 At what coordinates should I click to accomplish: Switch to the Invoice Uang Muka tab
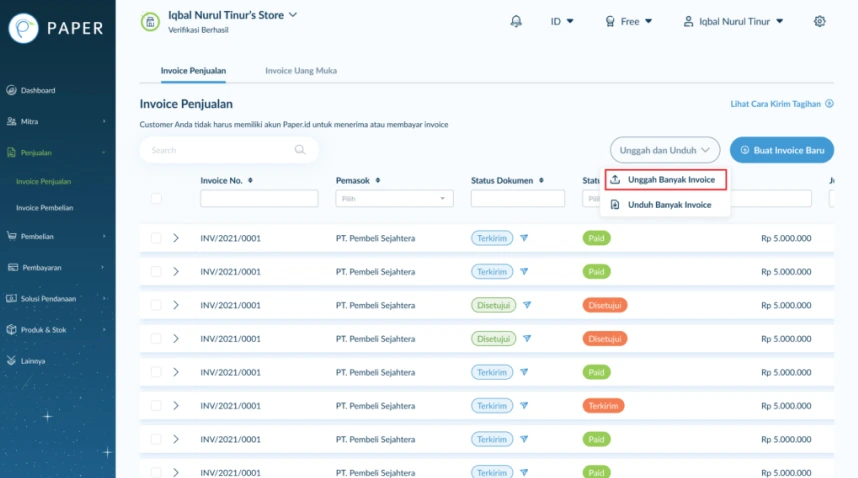click(x=300, y=71)
